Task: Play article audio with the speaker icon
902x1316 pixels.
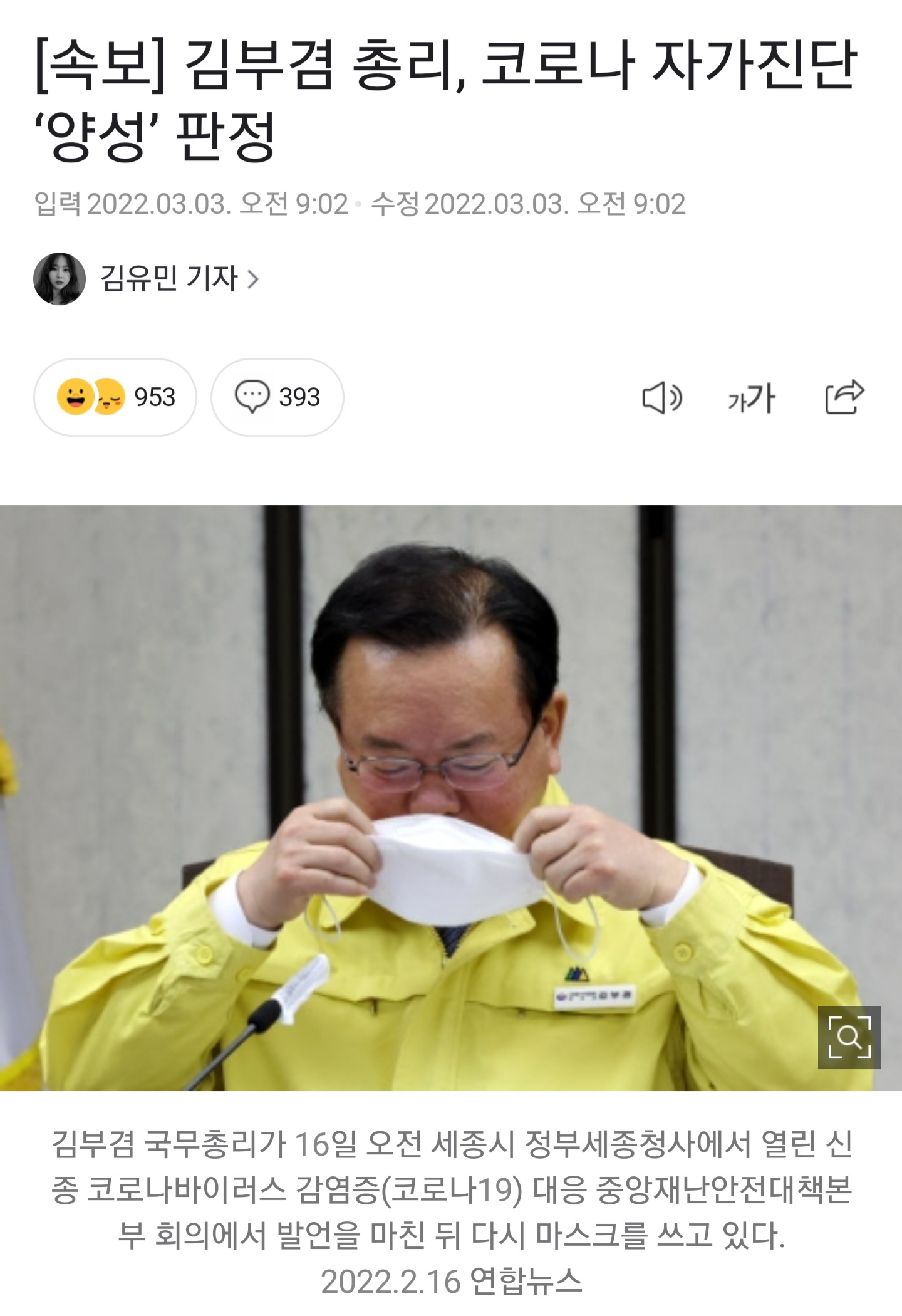Action: click(x=662, y=398)
